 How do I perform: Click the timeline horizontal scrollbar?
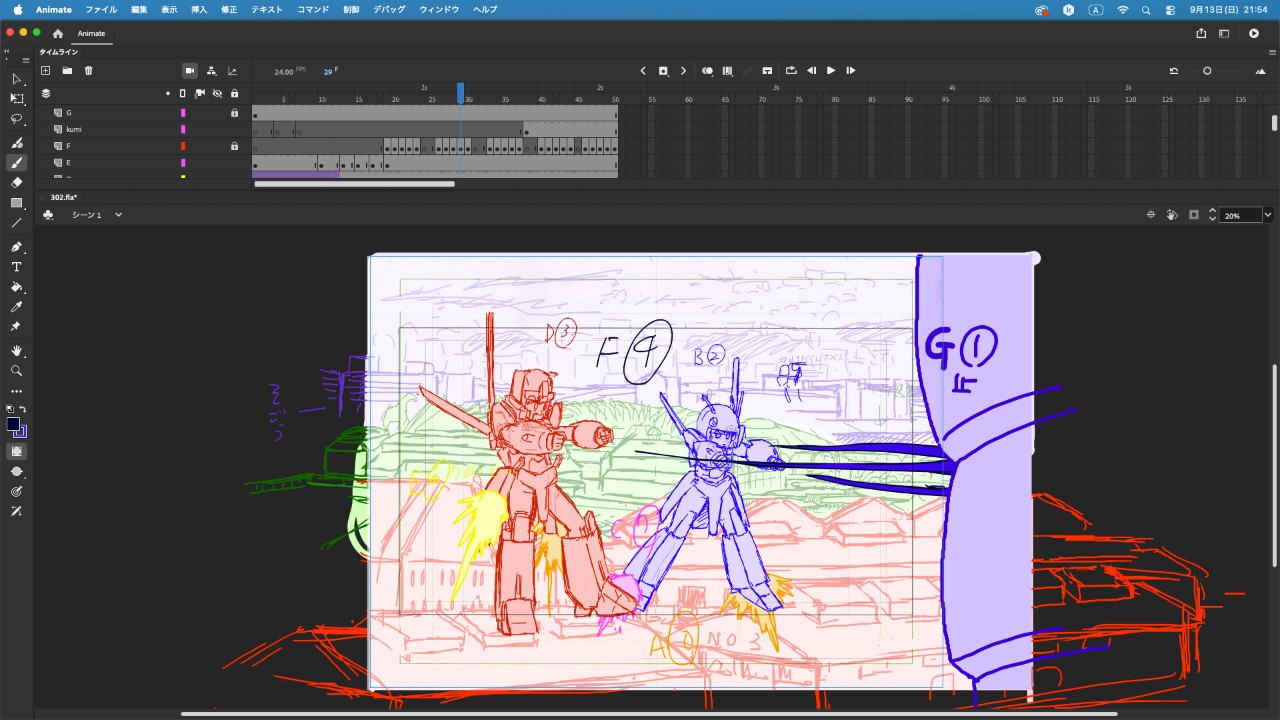[x=355, y=184]
